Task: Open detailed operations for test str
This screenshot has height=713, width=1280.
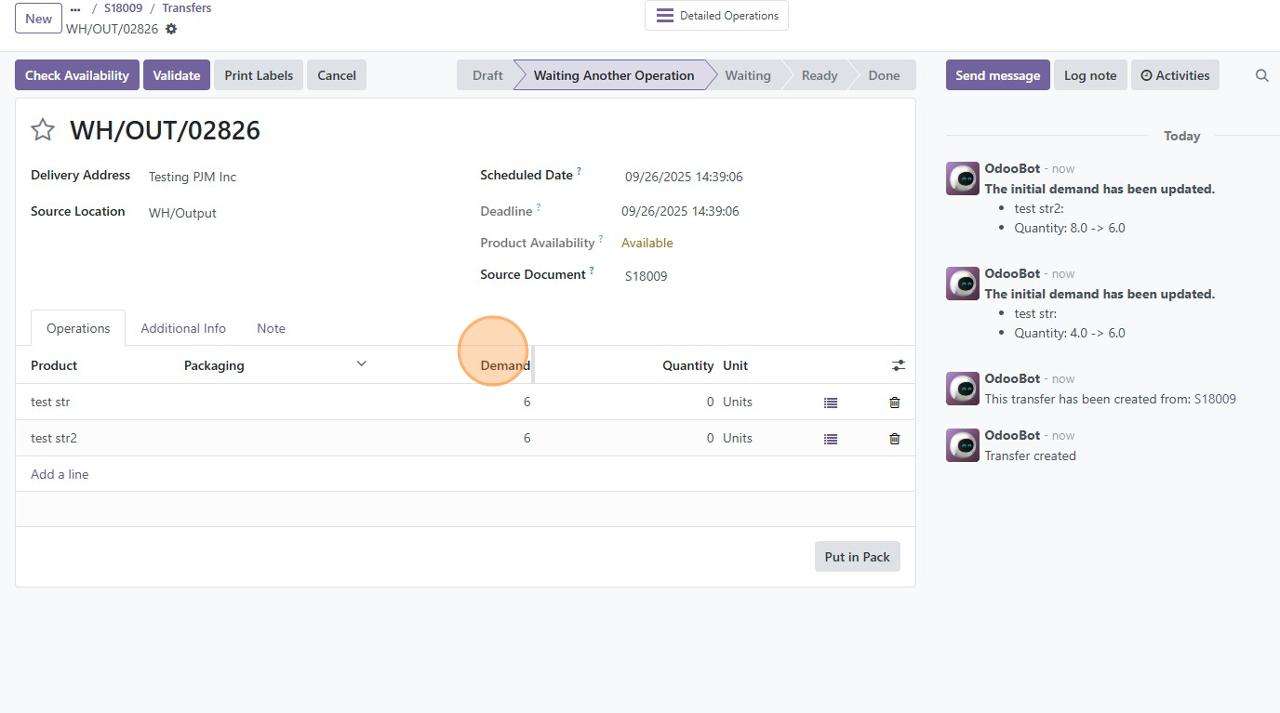Action: coord(830,402)
